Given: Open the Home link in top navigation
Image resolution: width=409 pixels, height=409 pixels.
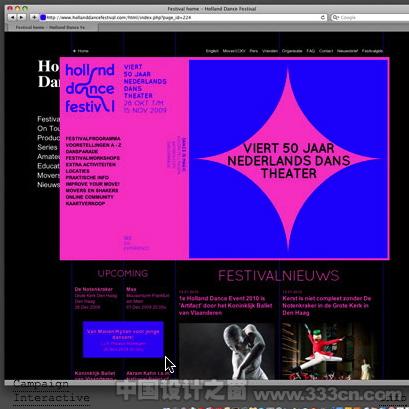Looking at the screenshot, I should click(x=81, y=51).
